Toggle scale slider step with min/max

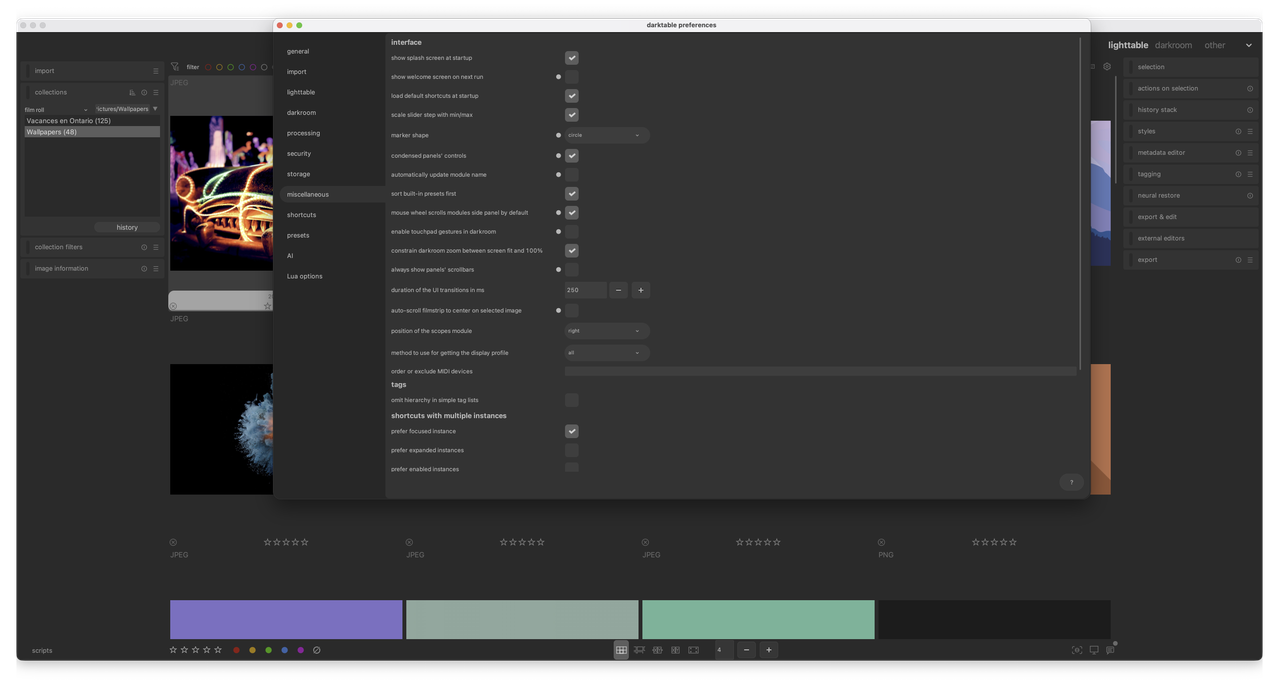(x=572, y=115)
